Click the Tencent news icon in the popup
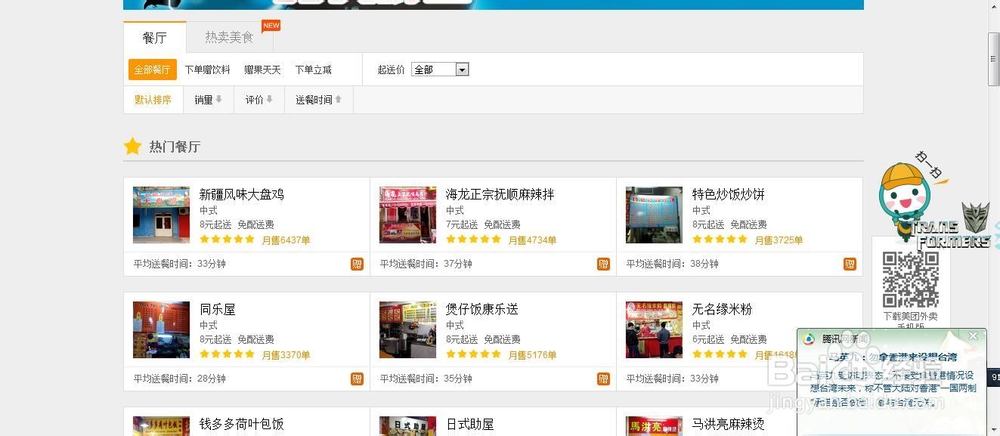 (x=809, y=338)
